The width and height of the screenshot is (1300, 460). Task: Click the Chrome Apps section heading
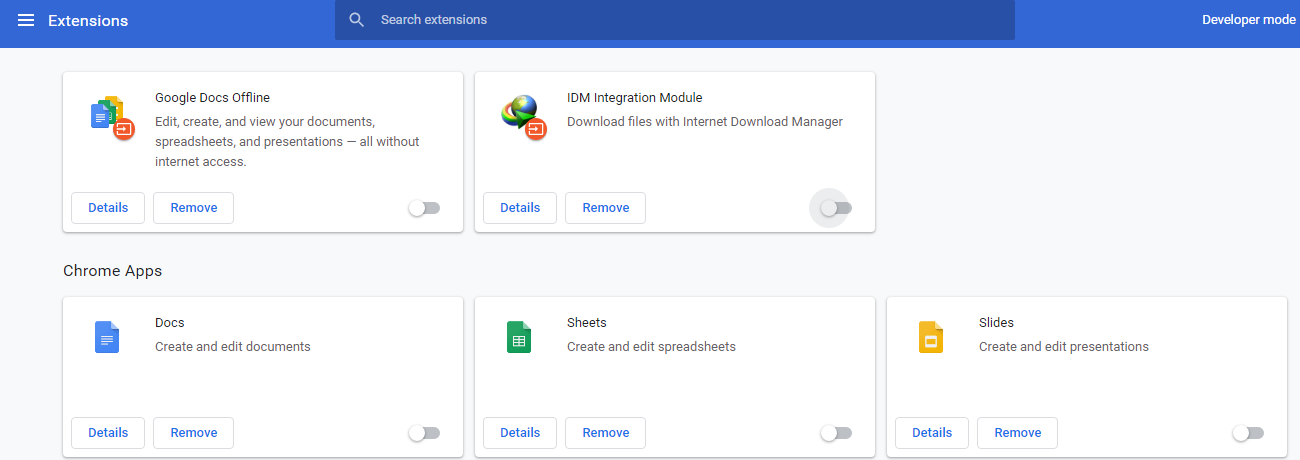[x=112, y=271]
